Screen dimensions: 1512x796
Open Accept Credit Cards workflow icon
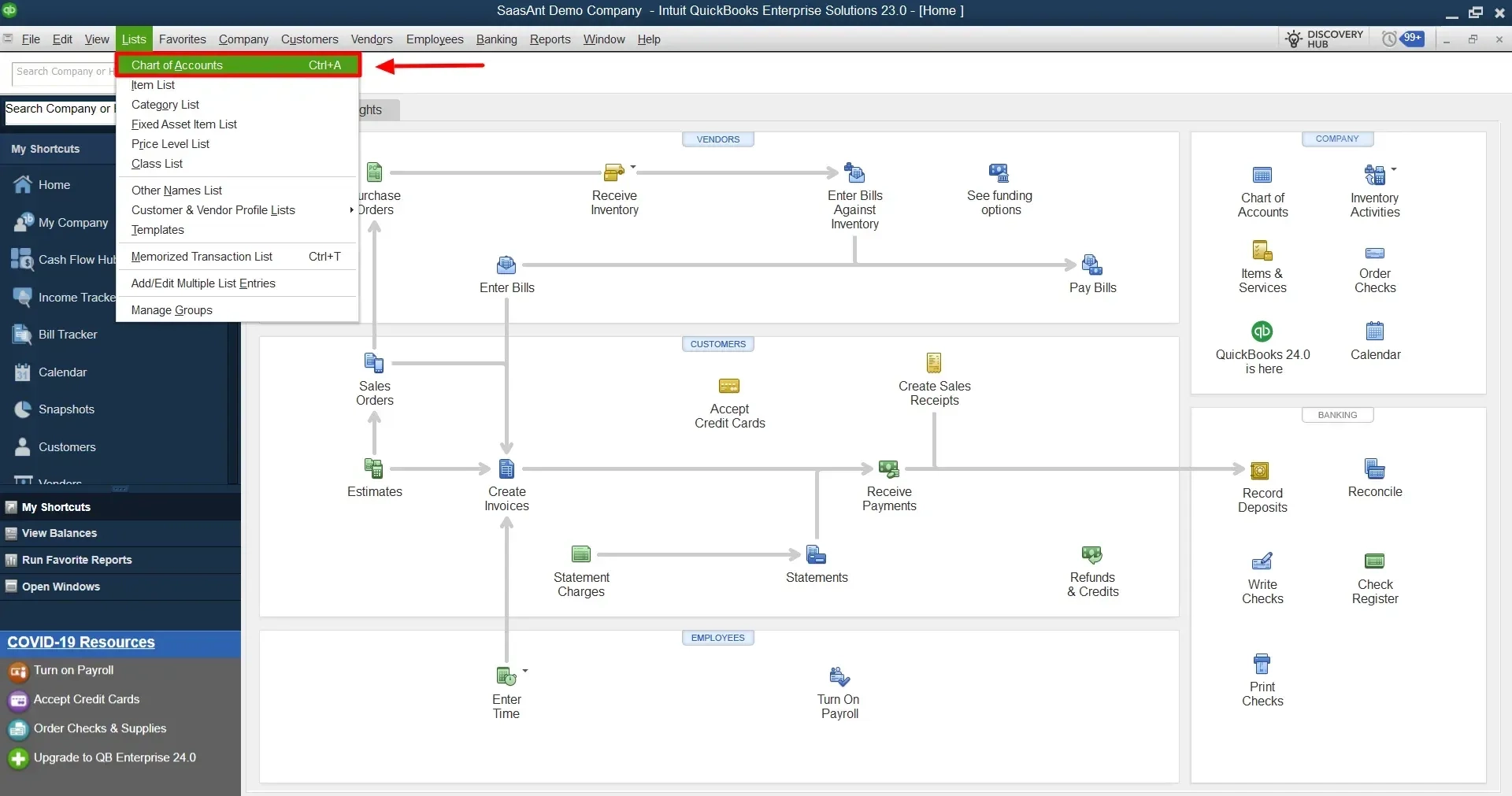[x=729, y=386]
